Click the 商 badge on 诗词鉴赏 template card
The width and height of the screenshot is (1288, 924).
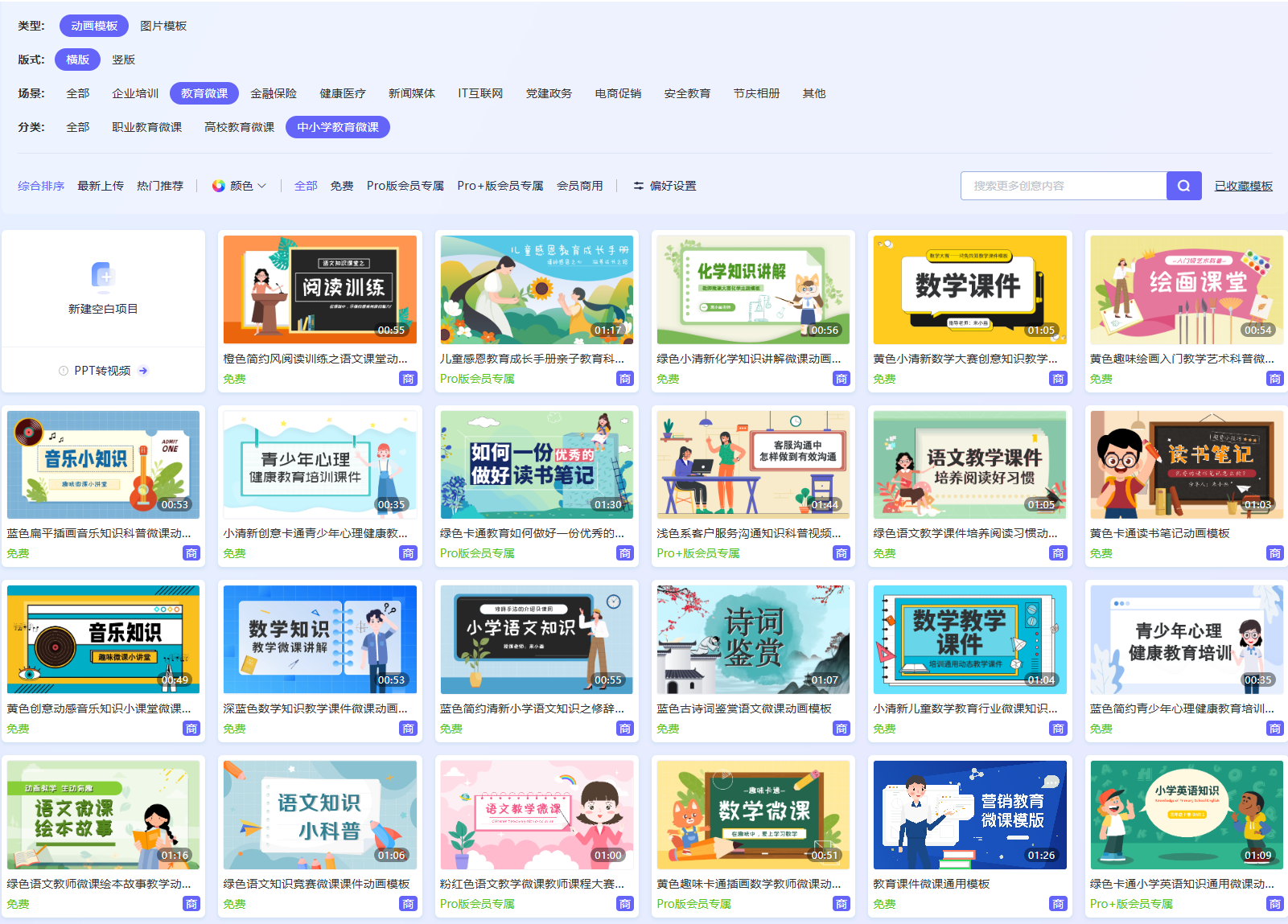841,729
